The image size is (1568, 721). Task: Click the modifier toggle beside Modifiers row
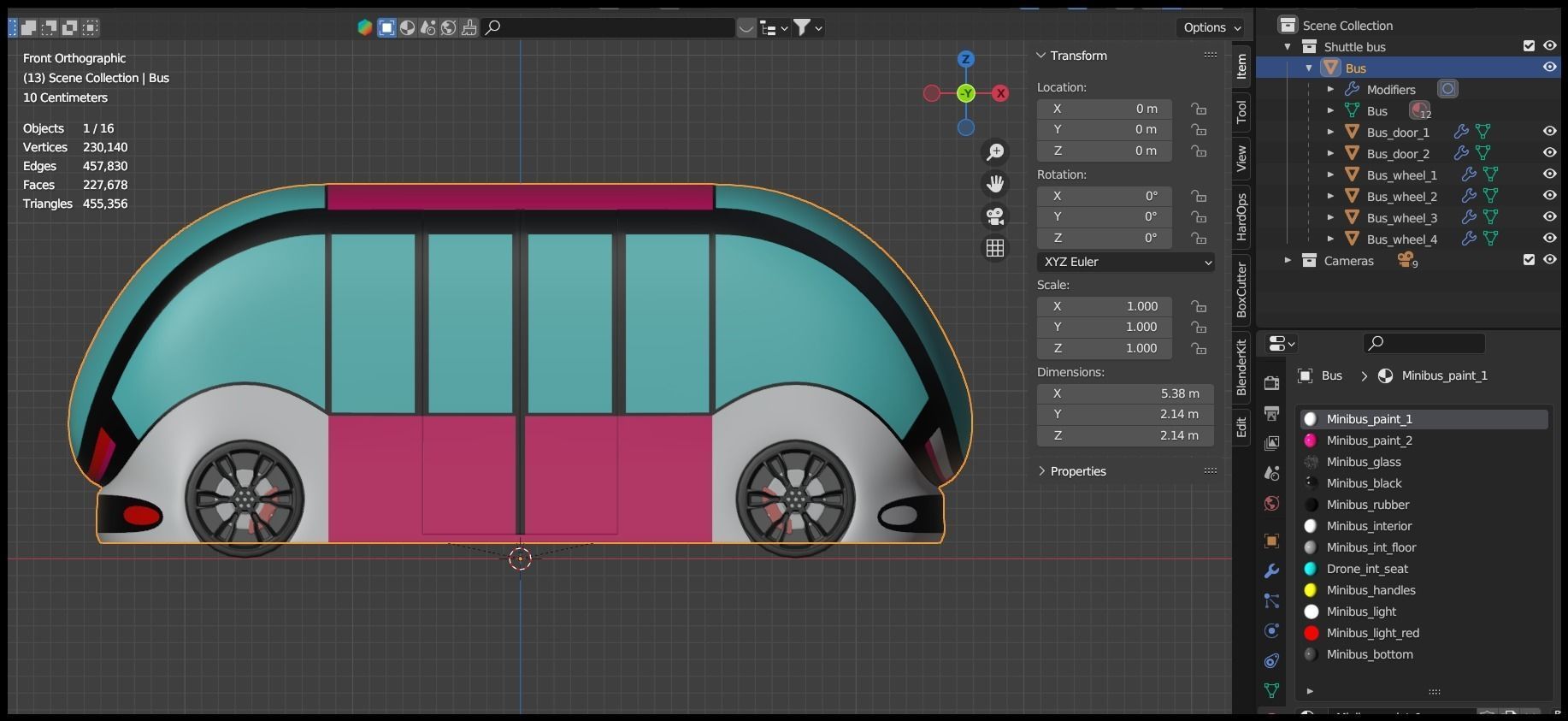1447,89
